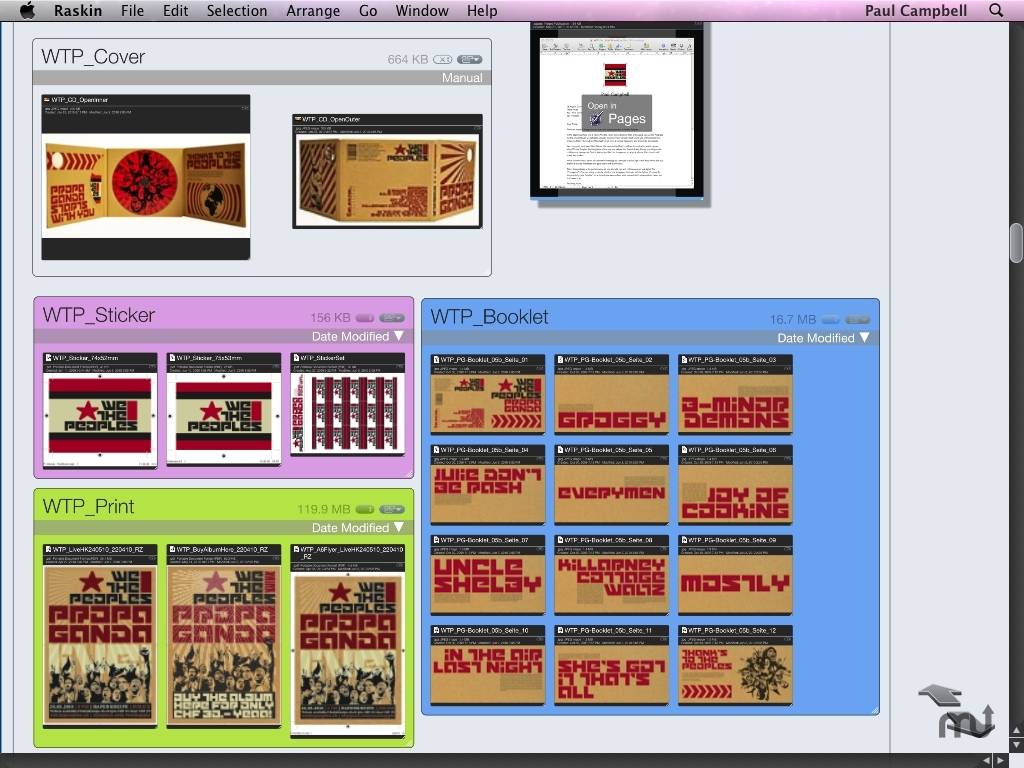Click the Open in Pages button

tap(616, 113)
